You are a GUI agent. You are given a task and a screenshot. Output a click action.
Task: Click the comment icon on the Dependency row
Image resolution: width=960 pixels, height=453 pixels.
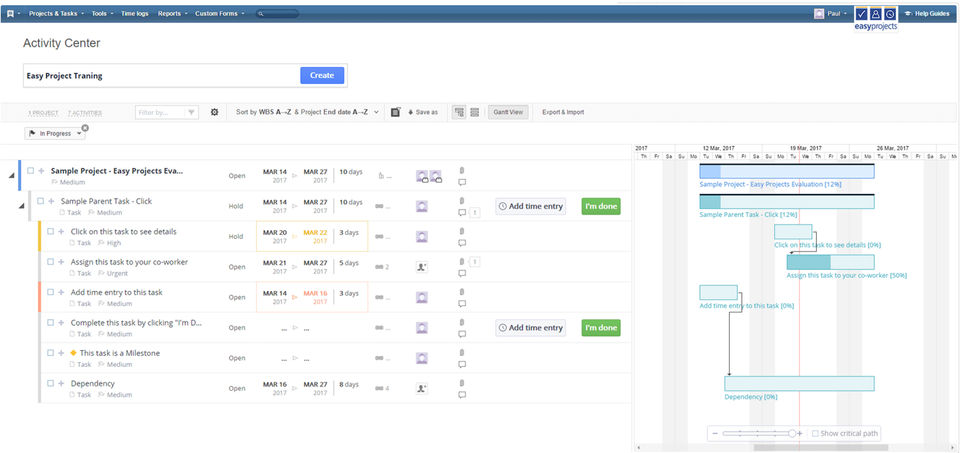coord(462,395)
